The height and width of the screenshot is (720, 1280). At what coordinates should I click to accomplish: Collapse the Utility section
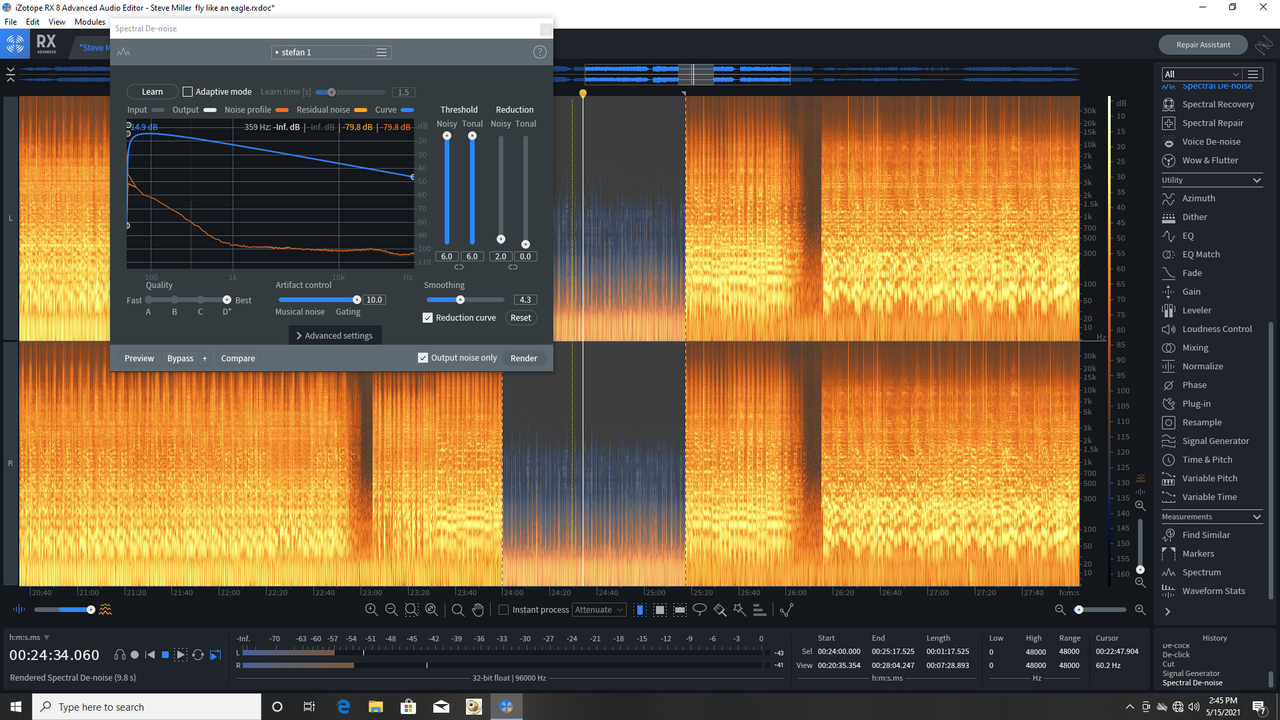1257,180
